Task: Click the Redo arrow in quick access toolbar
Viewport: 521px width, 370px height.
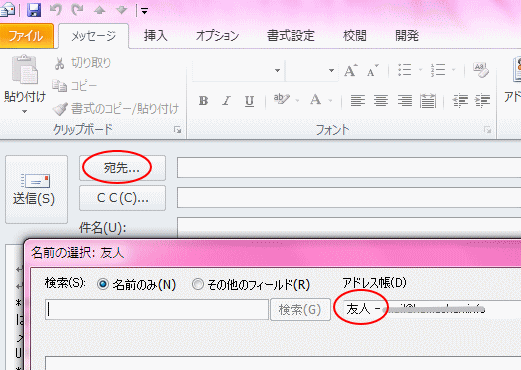Action: click(x=78, y=10)
